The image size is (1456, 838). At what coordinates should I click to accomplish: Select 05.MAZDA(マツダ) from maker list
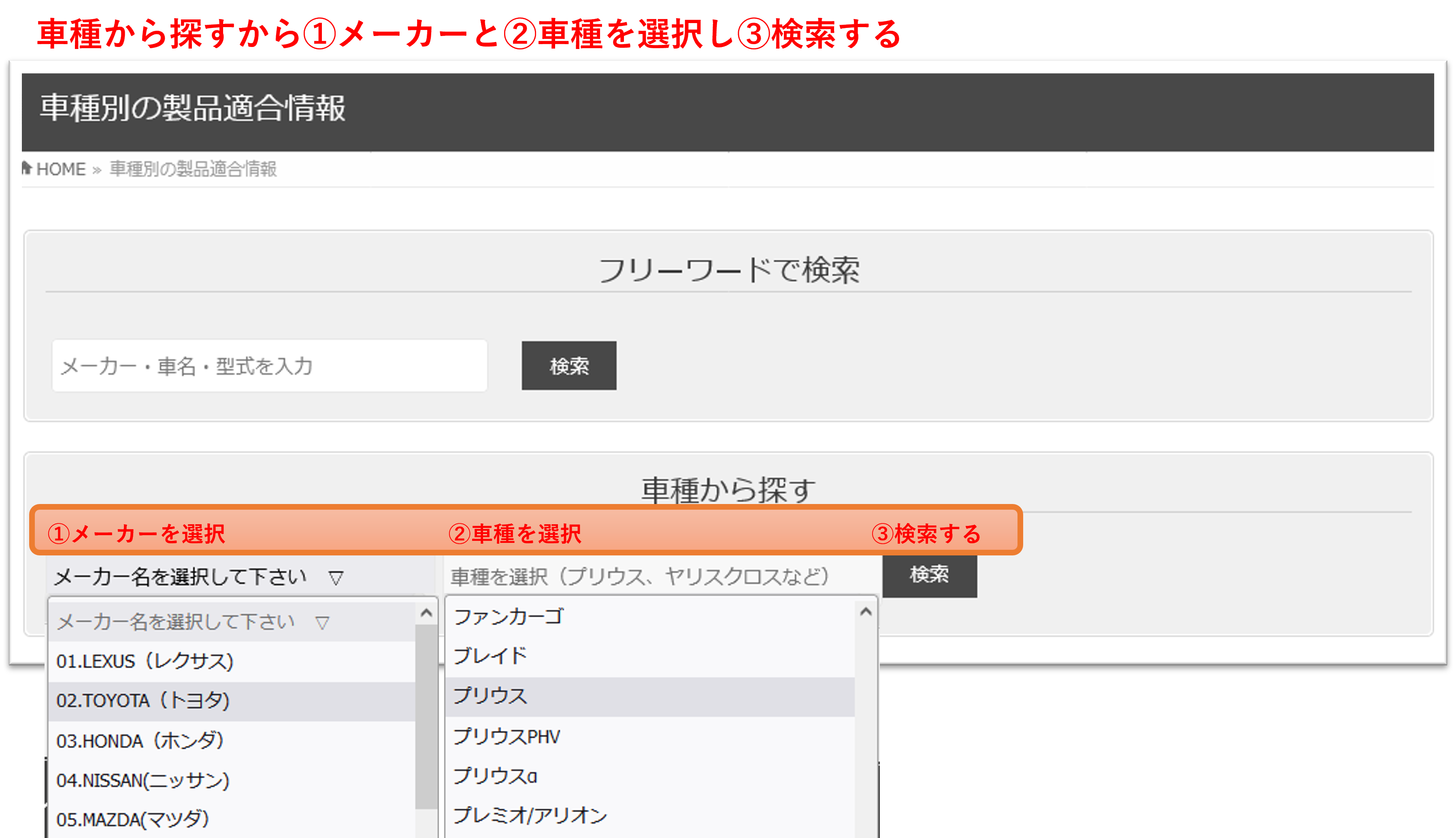[x=231, y=820]
